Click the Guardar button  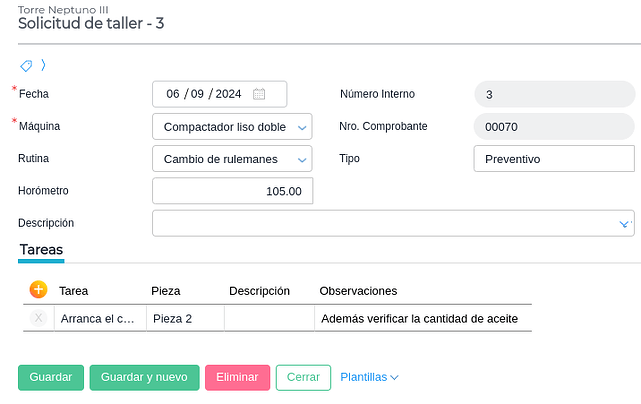point(50,377)
